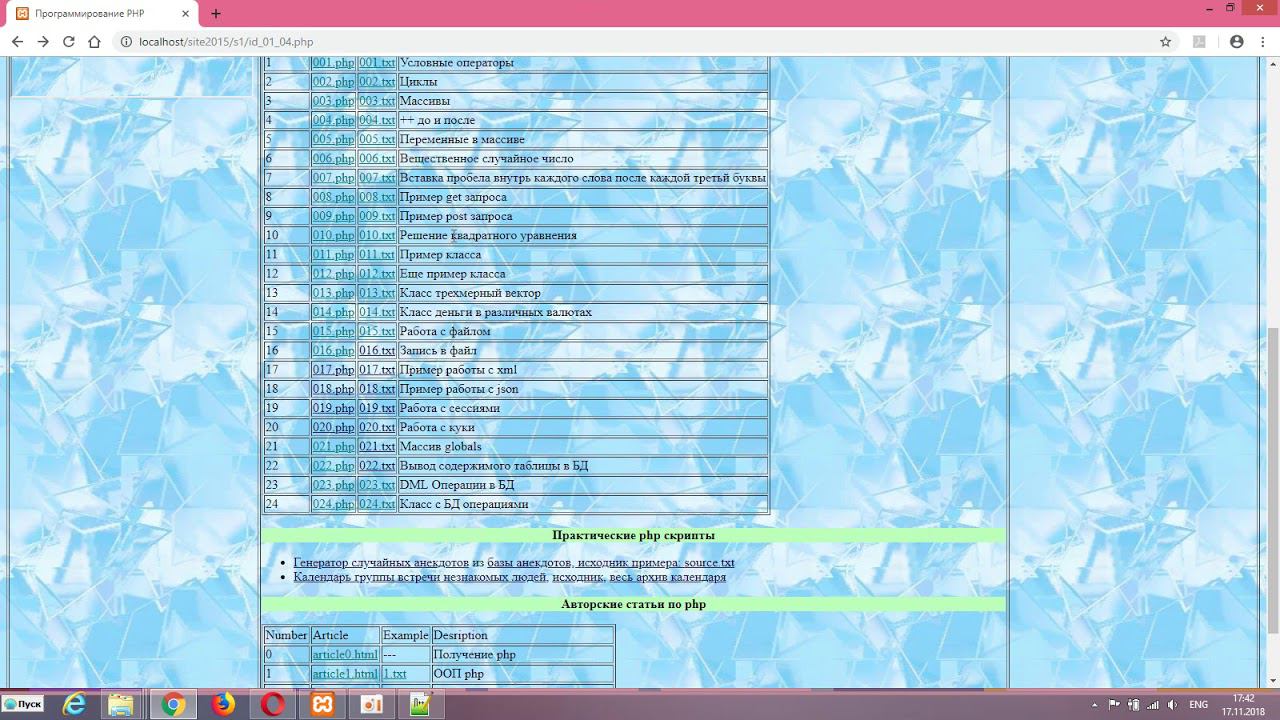The width and height of the screenshot is (1280, 720).
Task: Open the orange app icon next to XAMPP on the taskbar
Action: (372, 705)
